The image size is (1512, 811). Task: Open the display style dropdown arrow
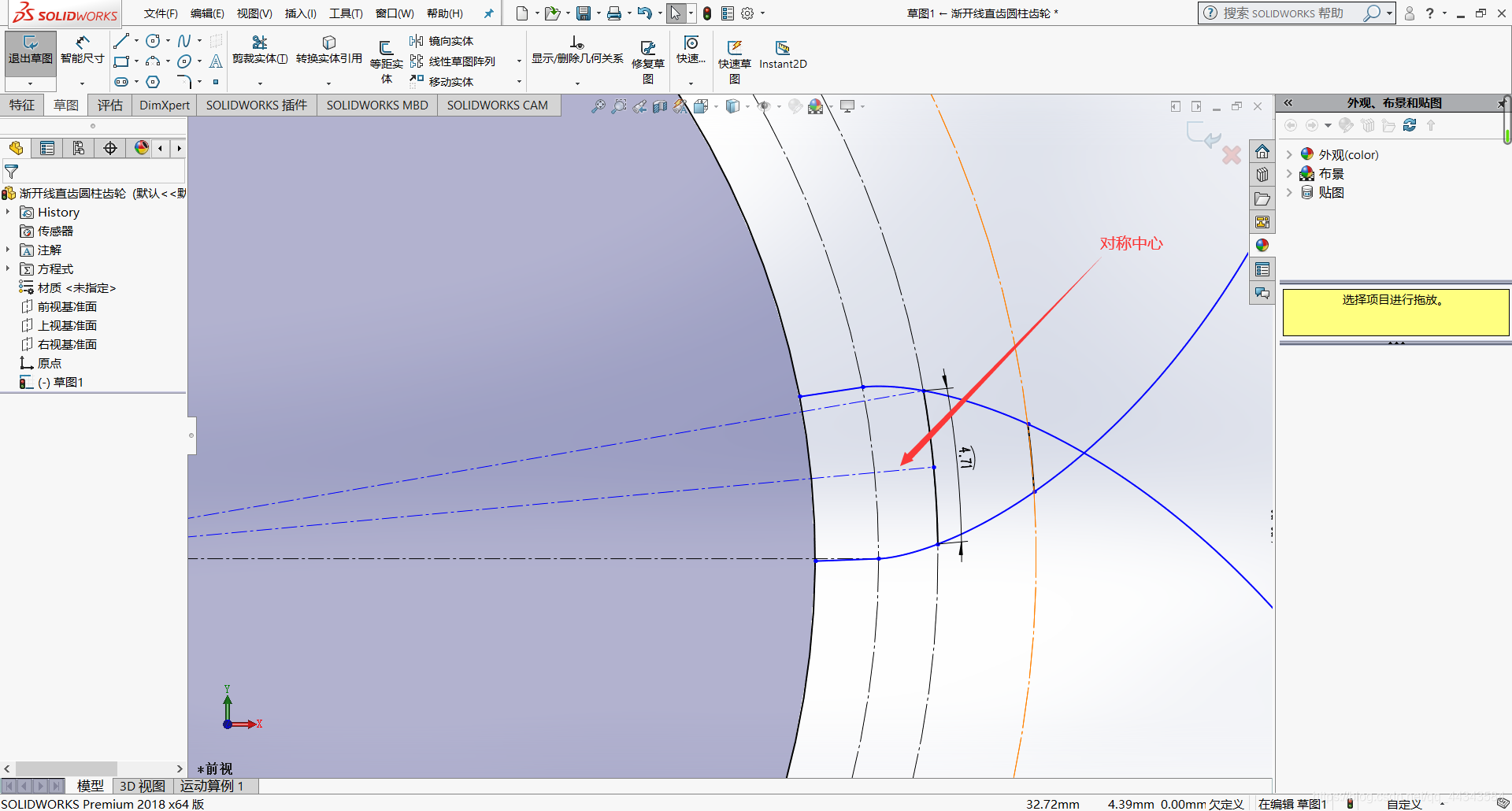pyautogui.click(x=747, y=106)
